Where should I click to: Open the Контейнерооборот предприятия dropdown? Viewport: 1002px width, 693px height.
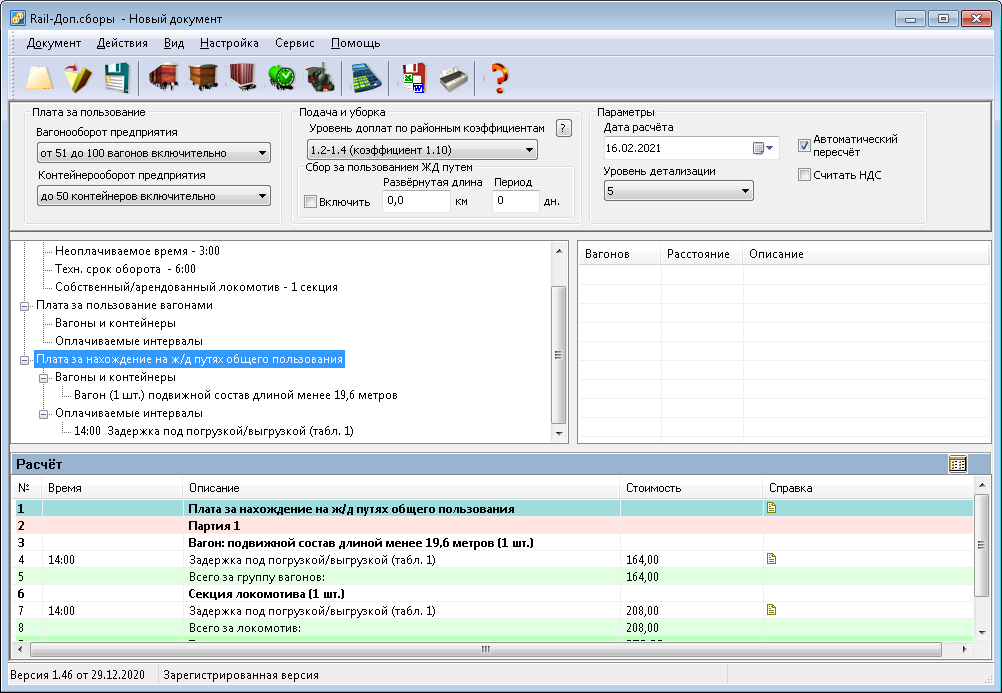coord(154,196)
